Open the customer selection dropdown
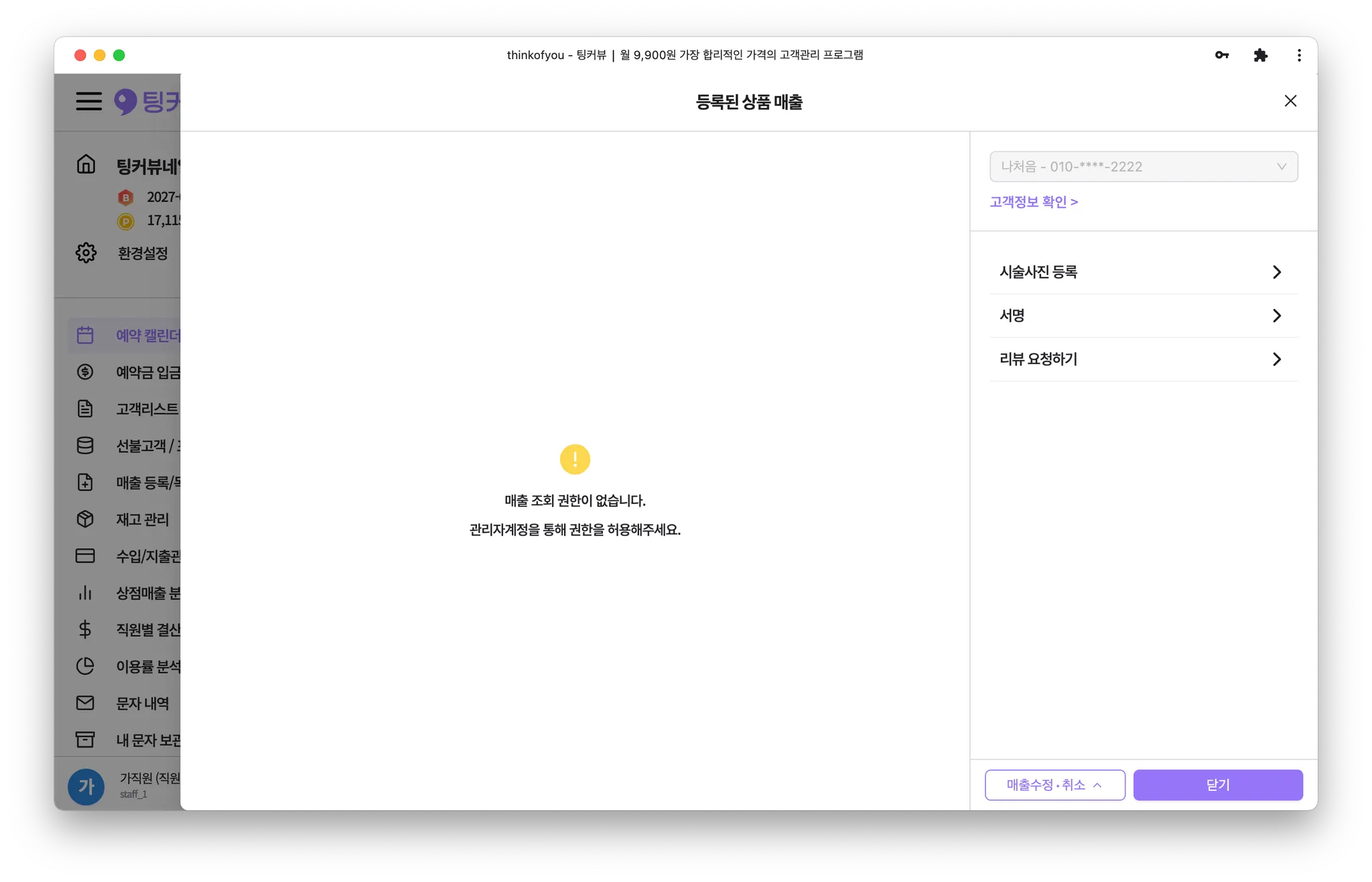1372x882 pixels. point(1143,166)
